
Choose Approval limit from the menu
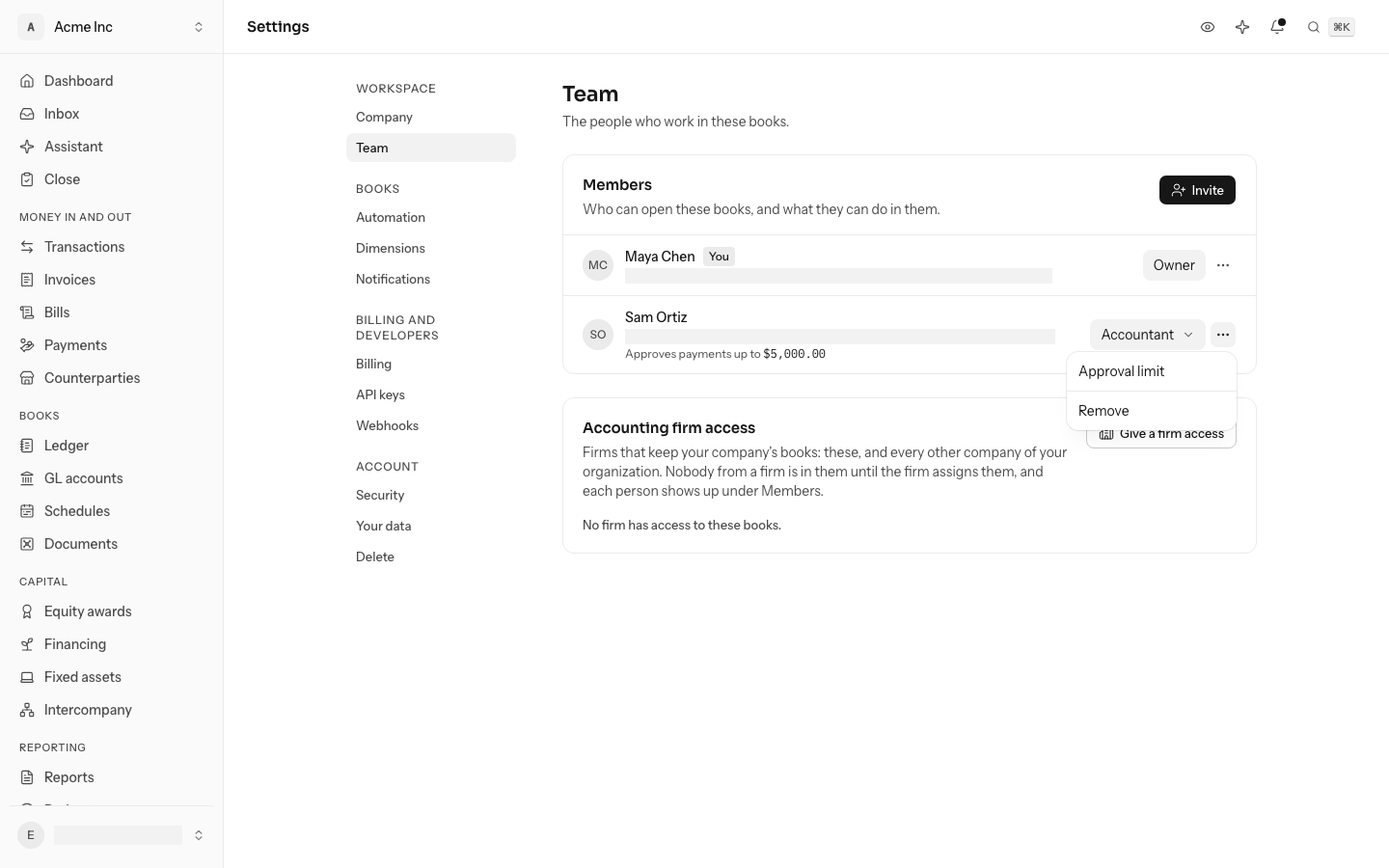(x=1152, y=371)
